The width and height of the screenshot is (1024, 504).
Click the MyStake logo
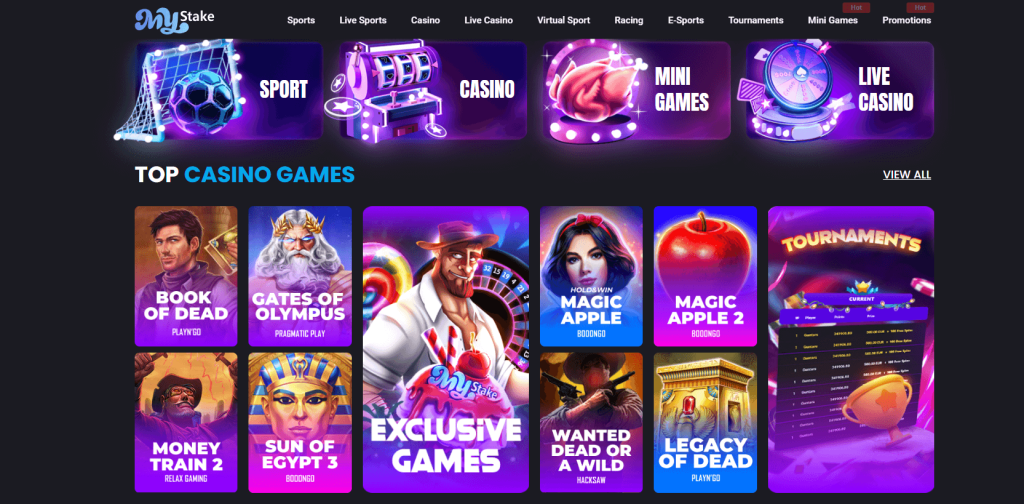(x=174, y=20)
